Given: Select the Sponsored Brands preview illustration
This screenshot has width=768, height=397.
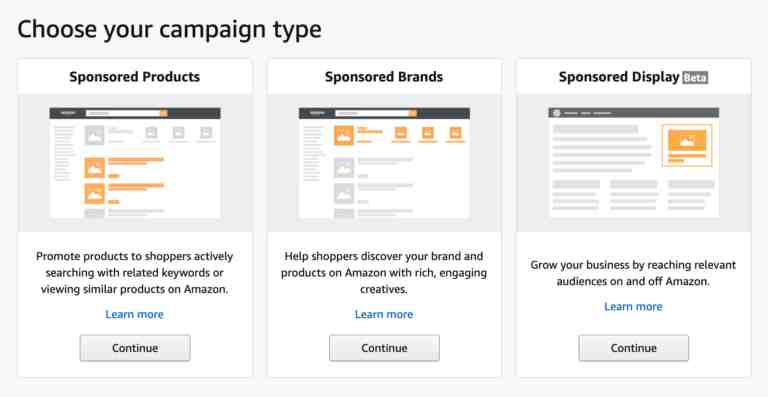Looking at the screenshot, I should pos(384,163).
